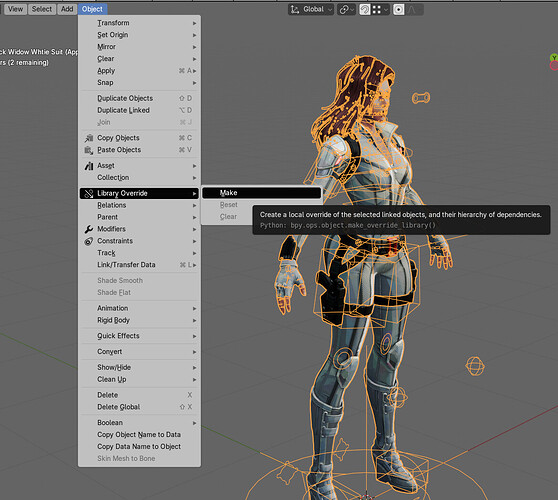Click the bone-shaped rig control near head

pos(421,98)
